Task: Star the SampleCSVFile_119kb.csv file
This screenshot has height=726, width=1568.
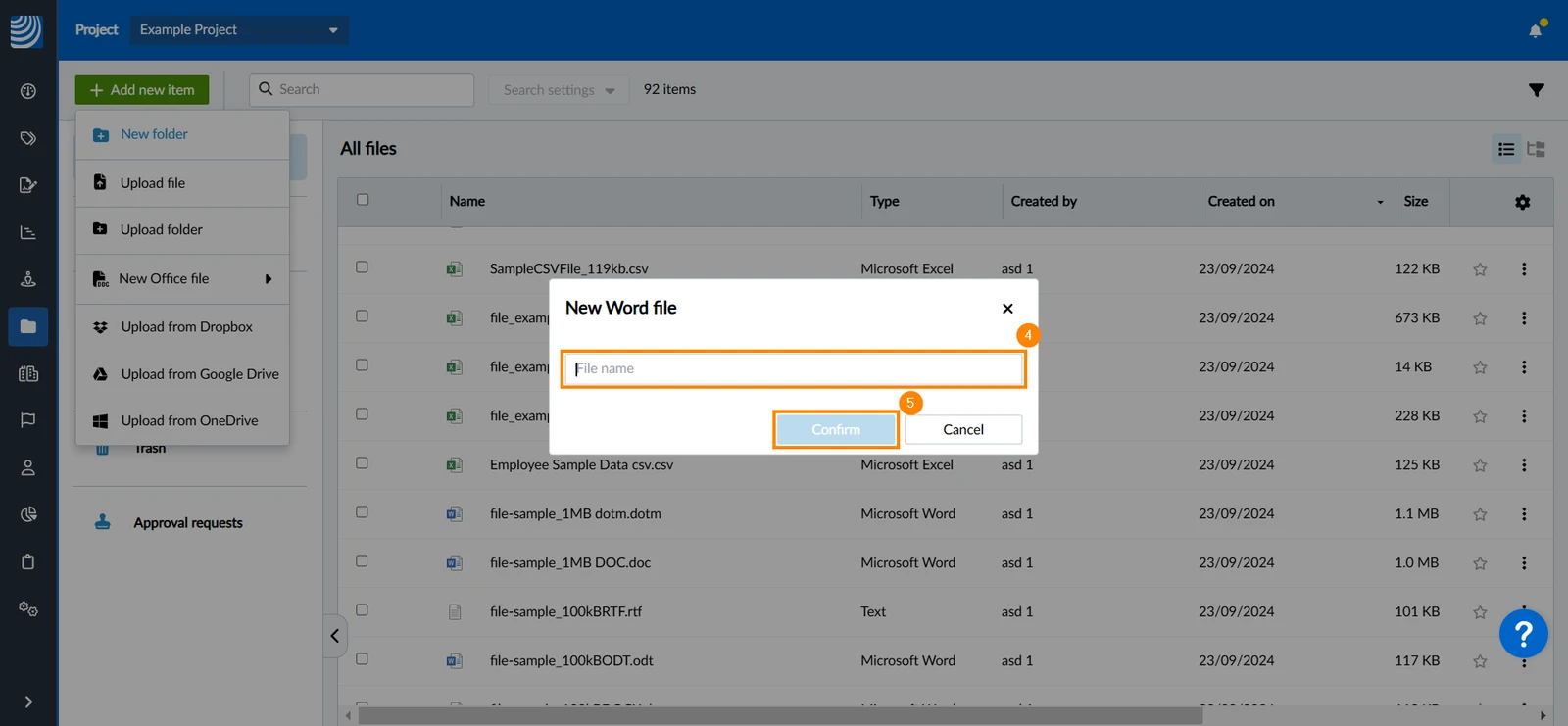Action: click(x=1480, y=269)
